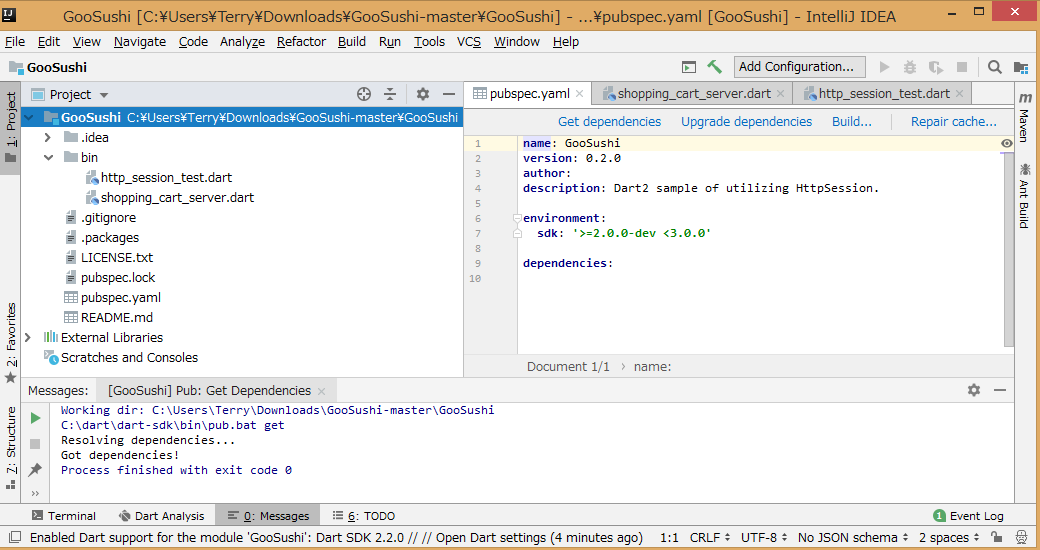This screenshot has width=1040, height=550.
Task: Switch to the http_session_test.dart tab
Action: tap(884, 94)
